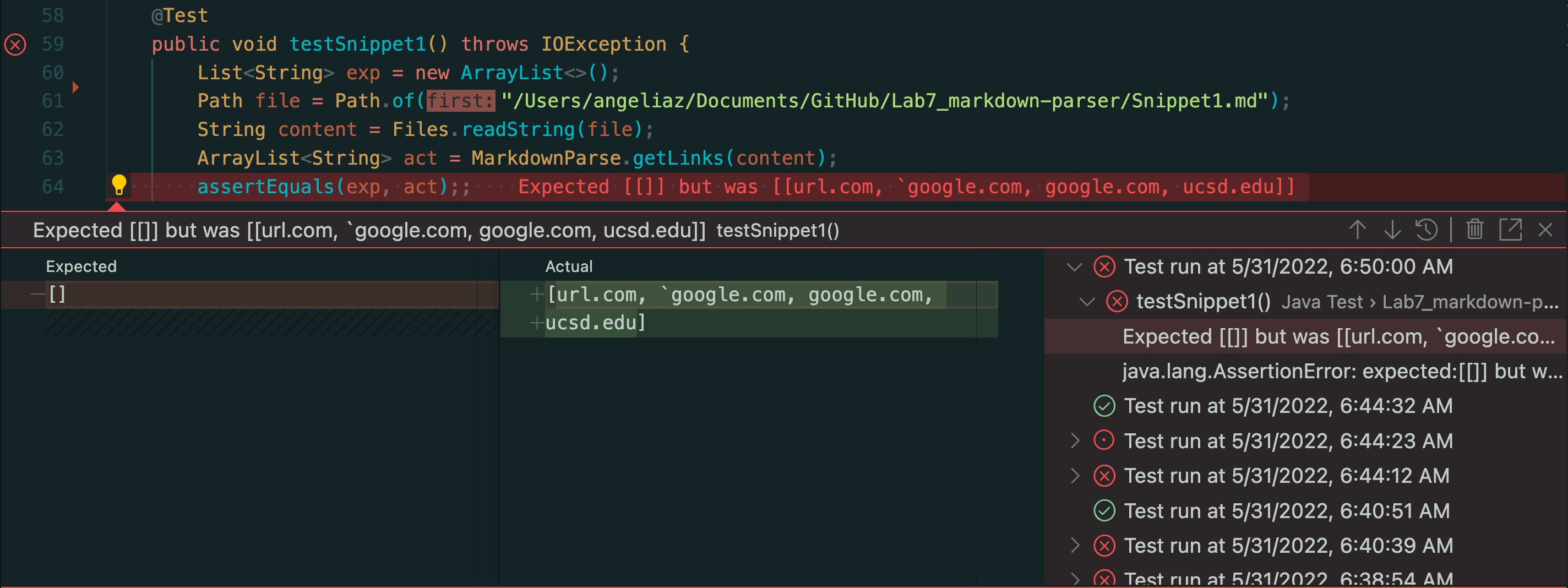Viewport: 1568px width, 588px height.
Task: Open the peek view in editor icon
Action: pos(1510,230)
